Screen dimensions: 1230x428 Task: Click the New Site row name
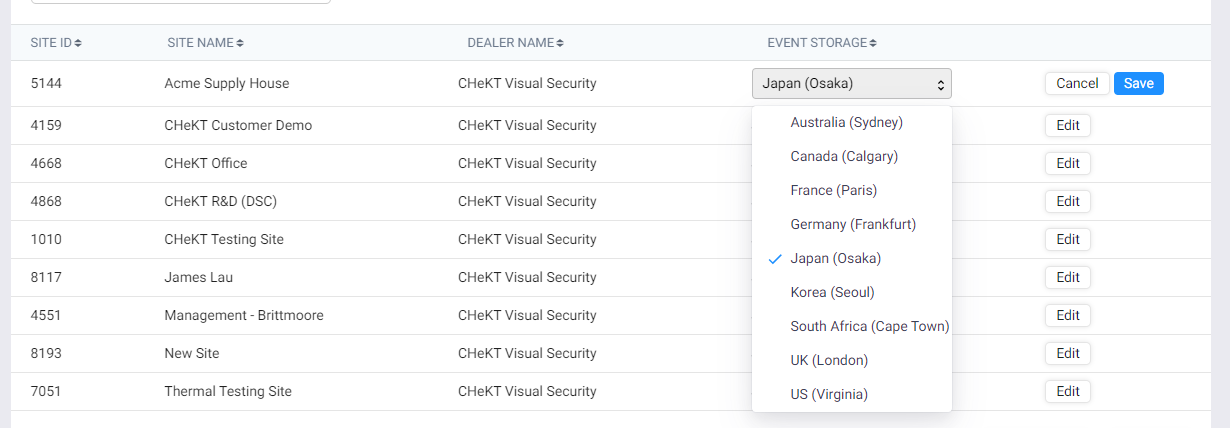pyautogui.click(x=192, y=354)
